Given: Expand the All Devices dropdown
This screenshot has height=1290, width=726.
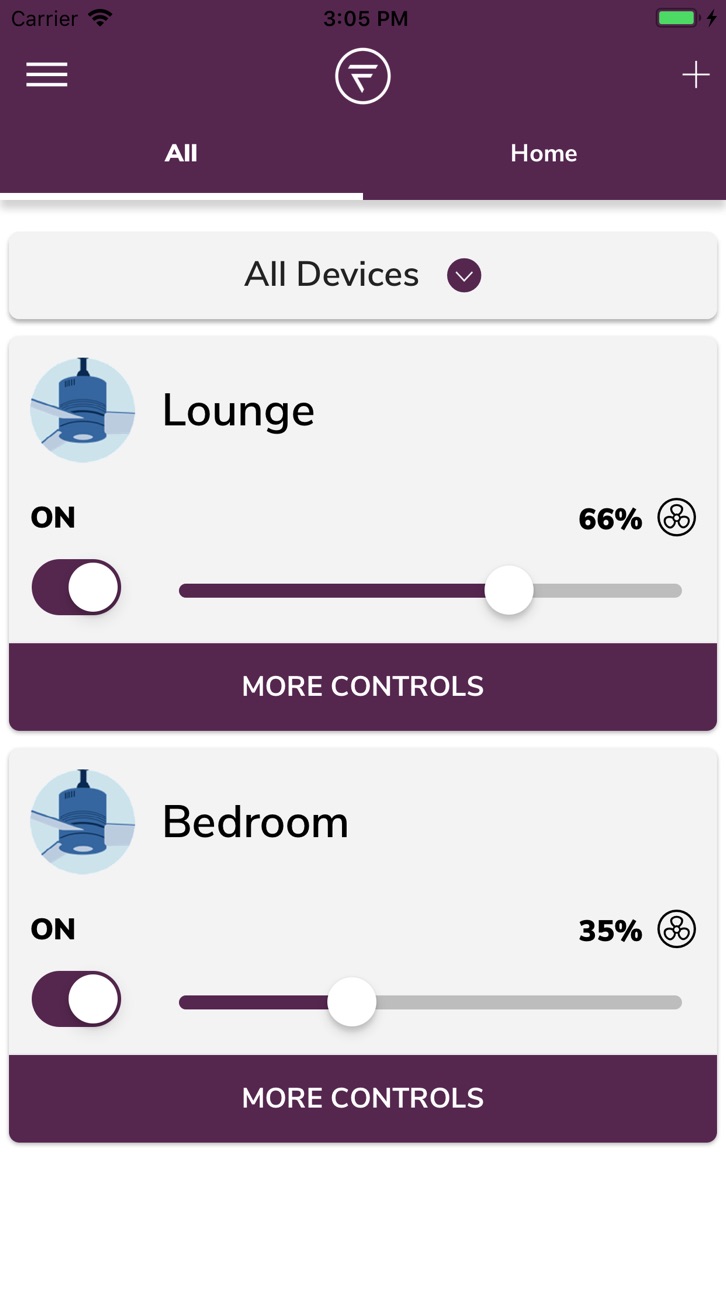Looking at the screenshot, I should [363, 275].
